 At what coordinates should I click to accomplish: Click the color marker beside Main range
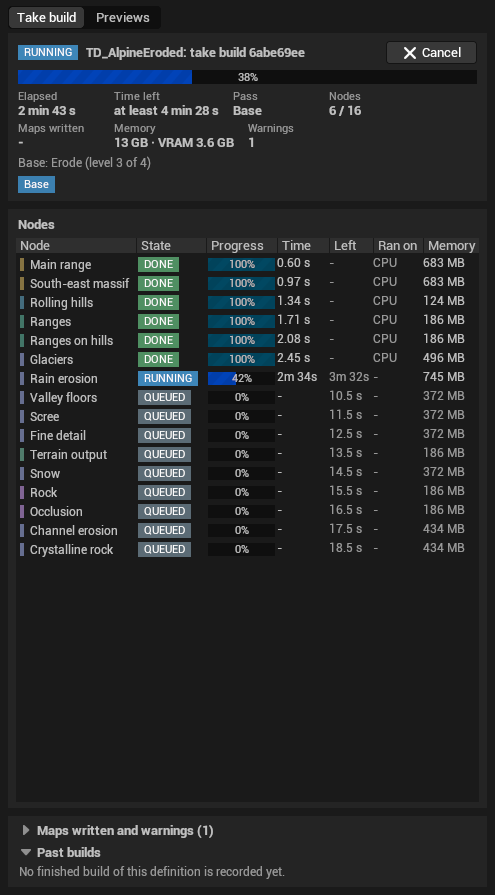click(22, 264)
